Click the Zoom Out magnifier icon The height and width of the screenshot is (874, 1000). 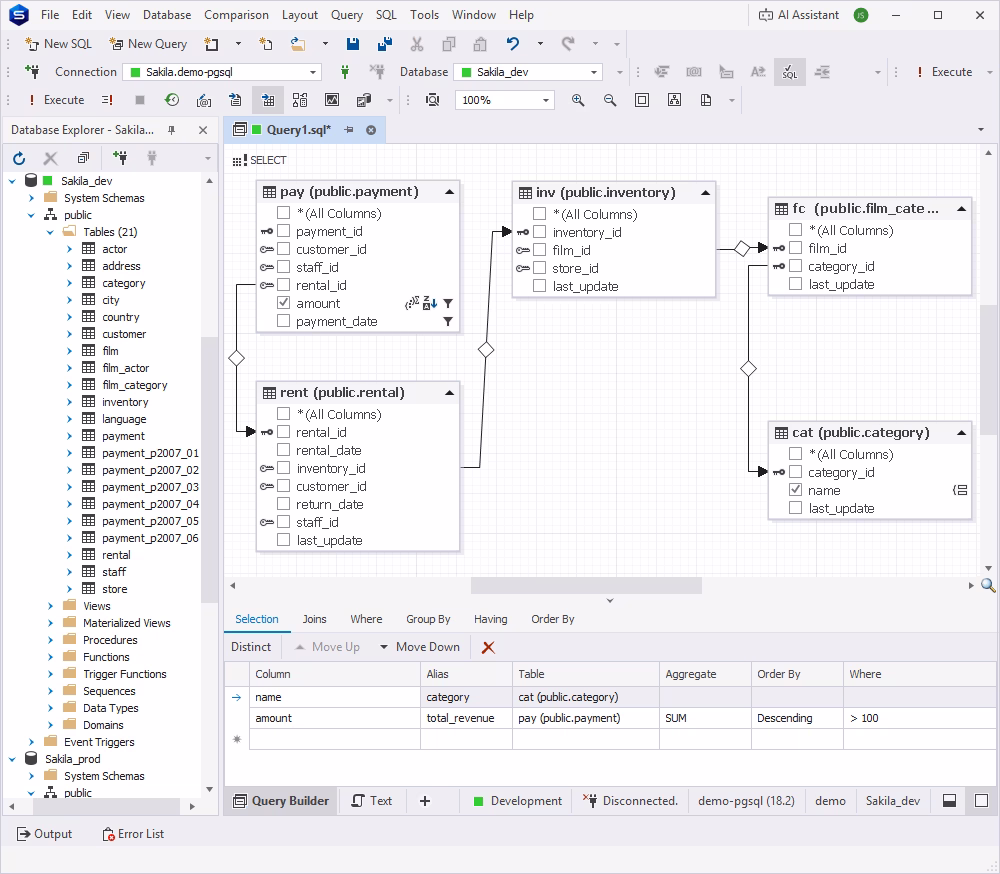[610, 100]
